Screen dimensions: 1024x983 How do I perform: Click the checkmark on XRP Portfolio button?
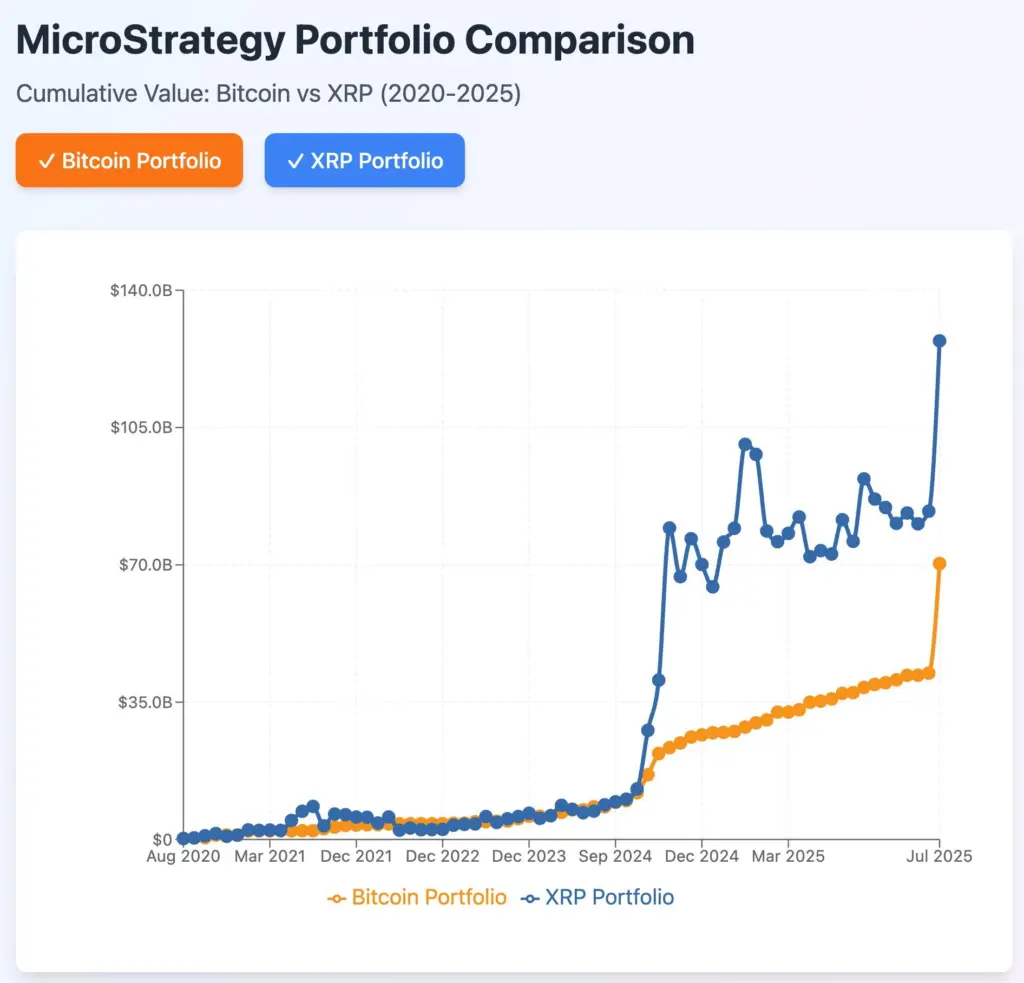295,160
